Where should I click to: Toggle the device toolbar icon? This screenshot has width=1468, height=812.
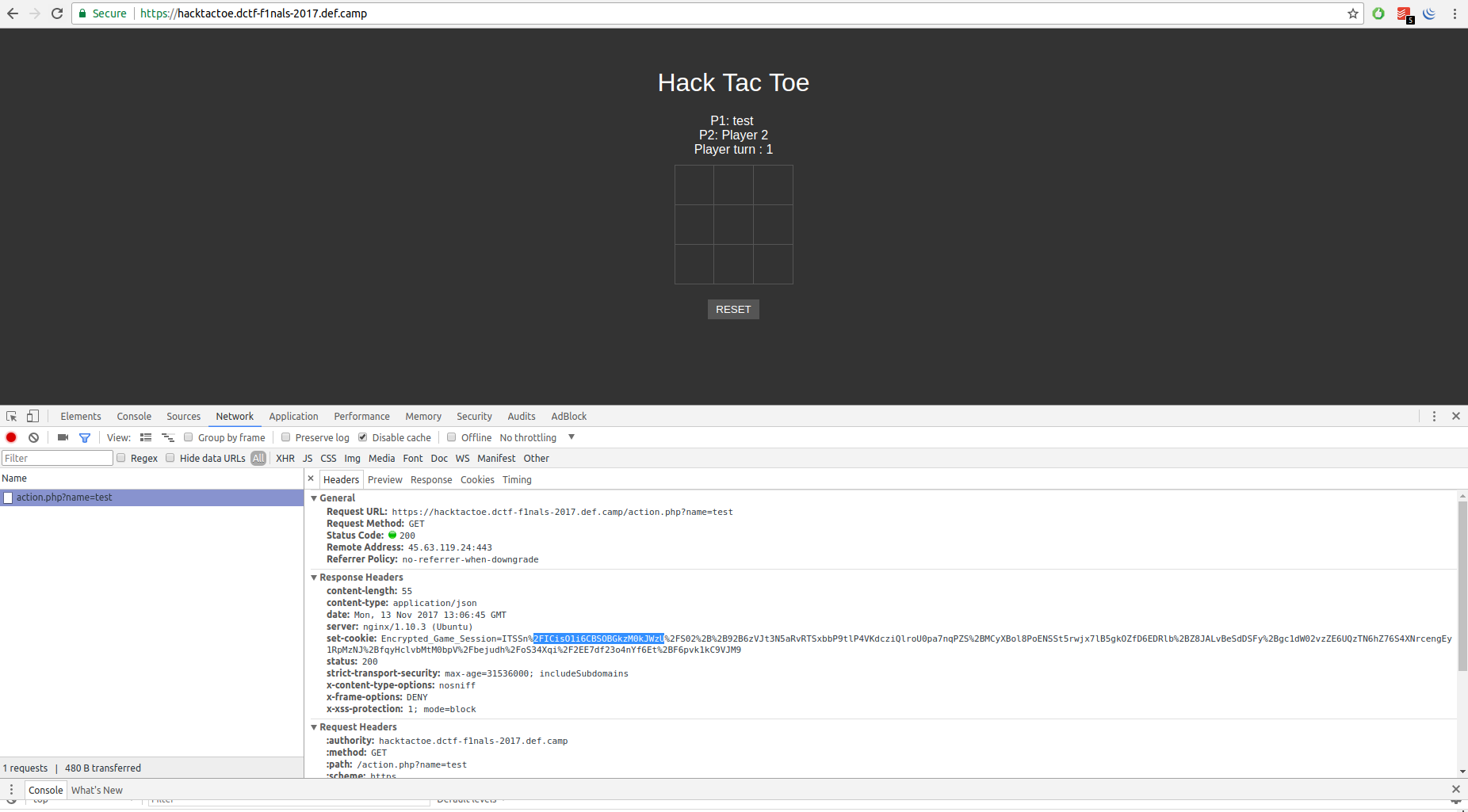[32, 416]
